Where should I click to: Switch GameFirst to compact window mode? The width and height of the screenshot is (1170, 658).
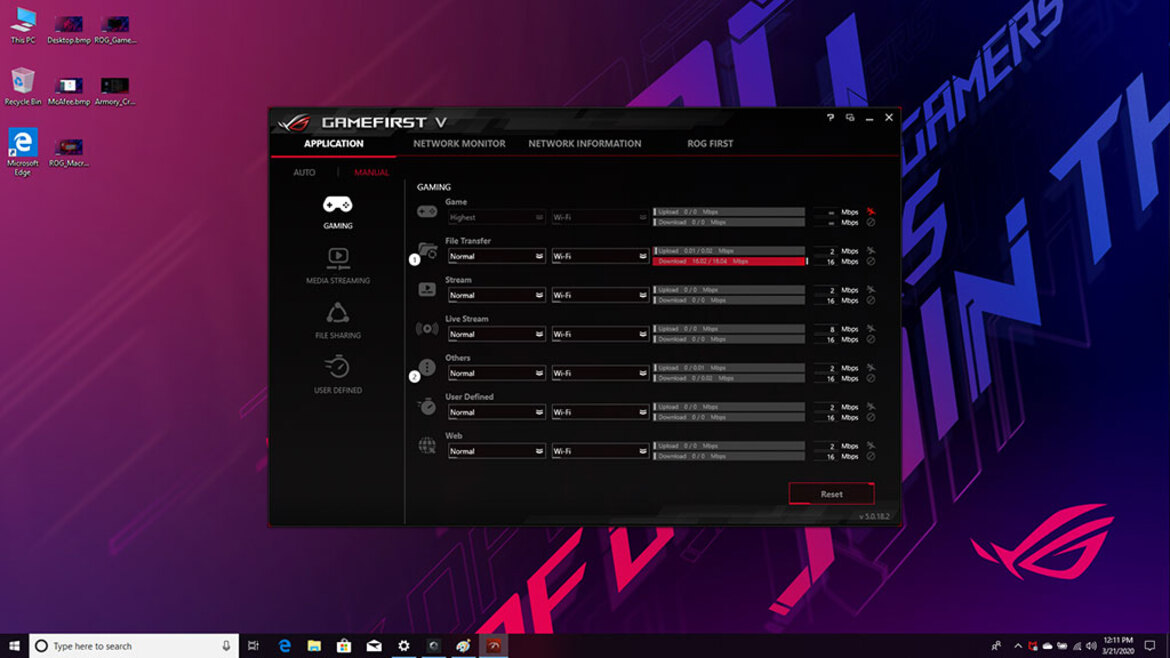(850, 118)
